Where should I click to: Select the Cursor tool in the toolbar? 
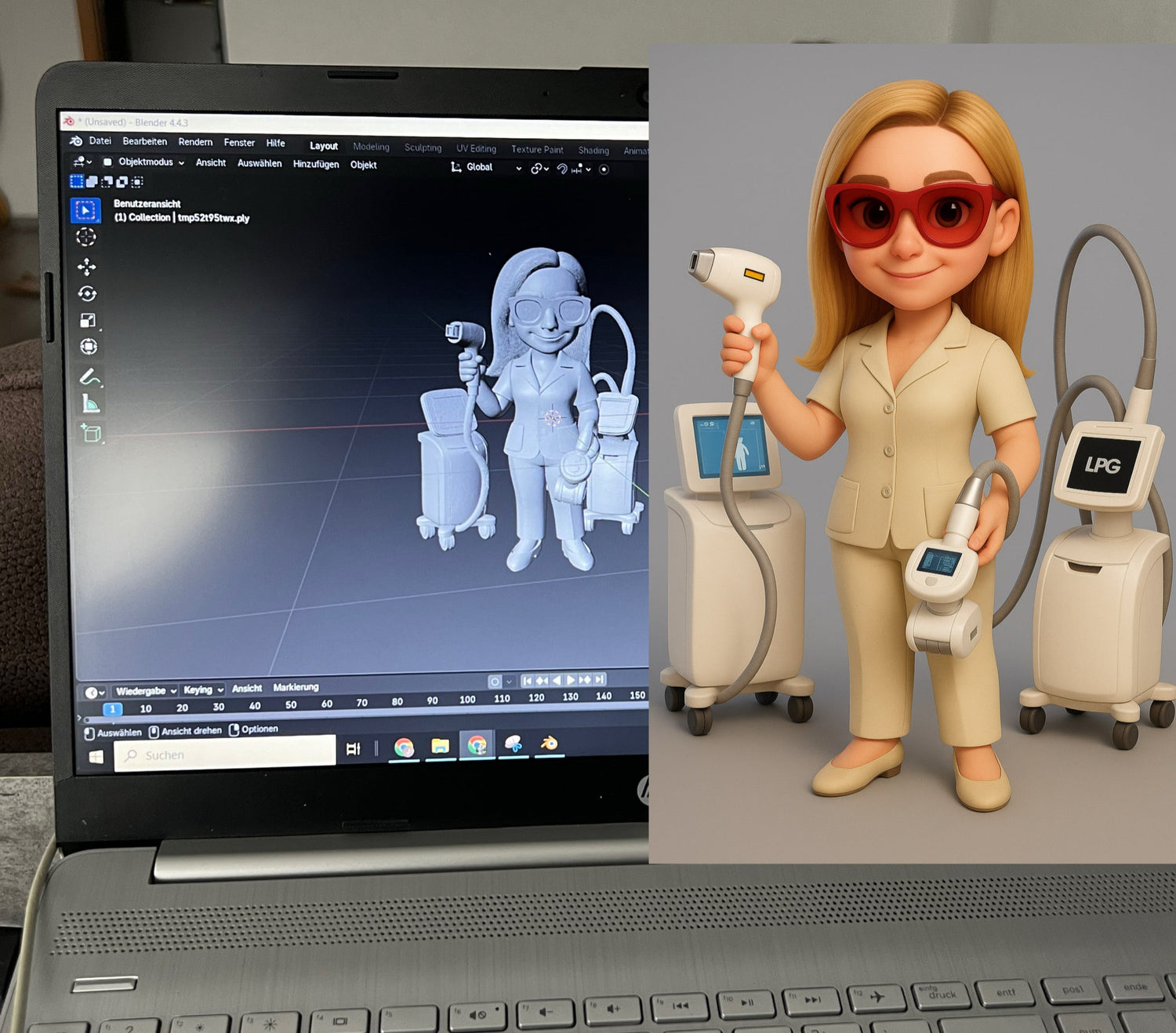click(86, 237)
